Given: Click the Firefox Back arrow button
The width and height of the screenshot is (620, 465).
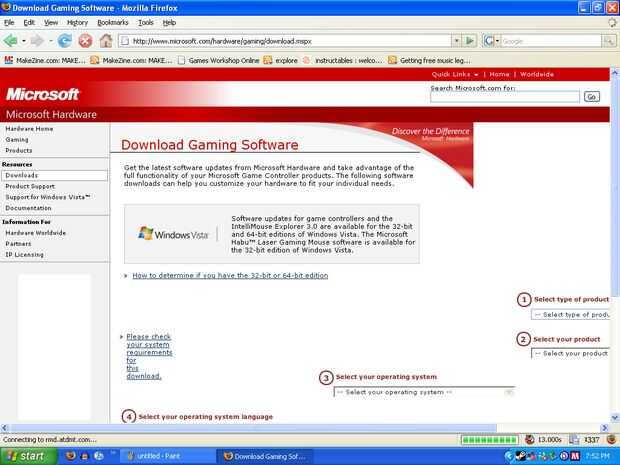Looking at the screenshot, I should [11, 40].
